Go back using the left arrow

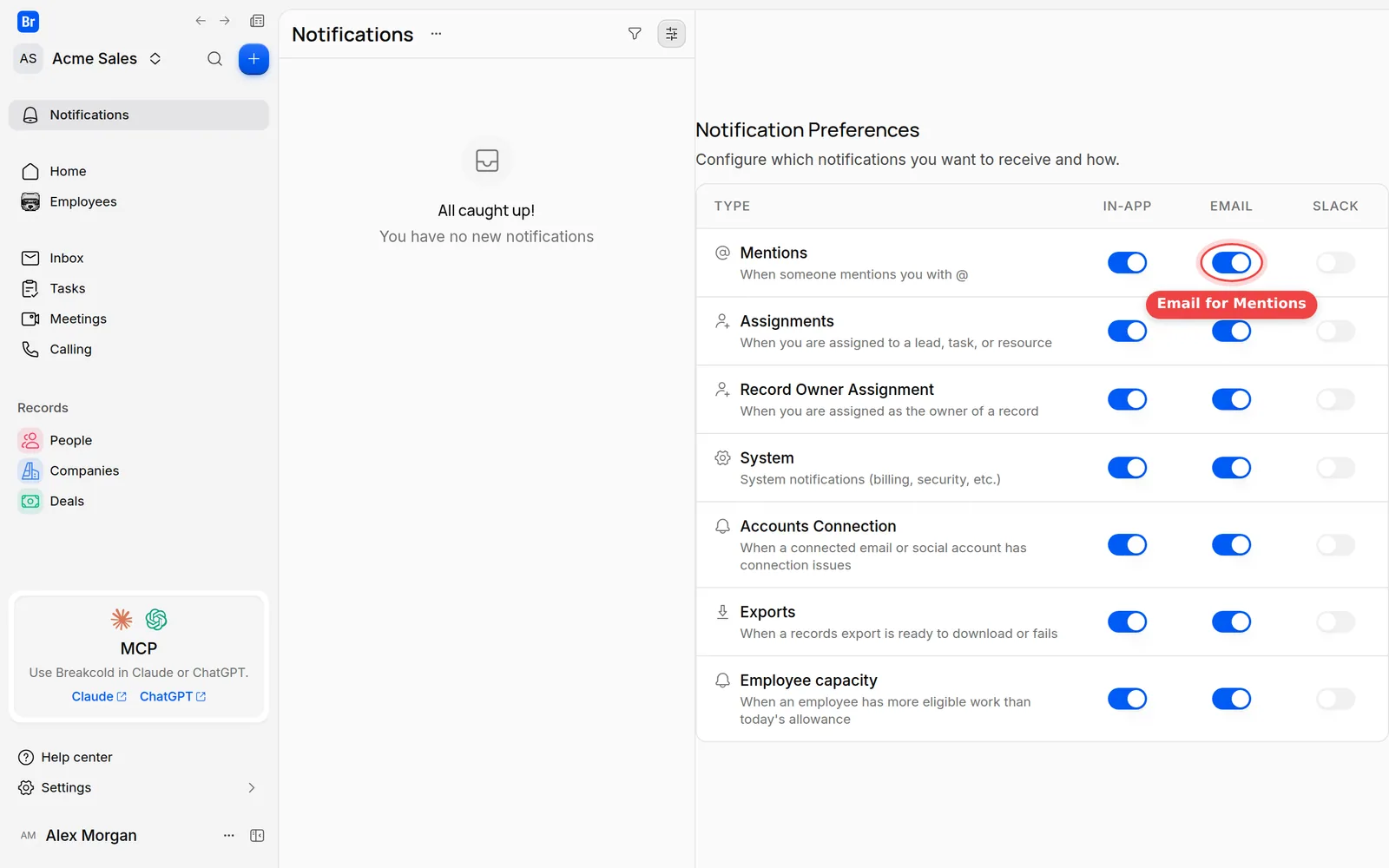coord(201,21)
